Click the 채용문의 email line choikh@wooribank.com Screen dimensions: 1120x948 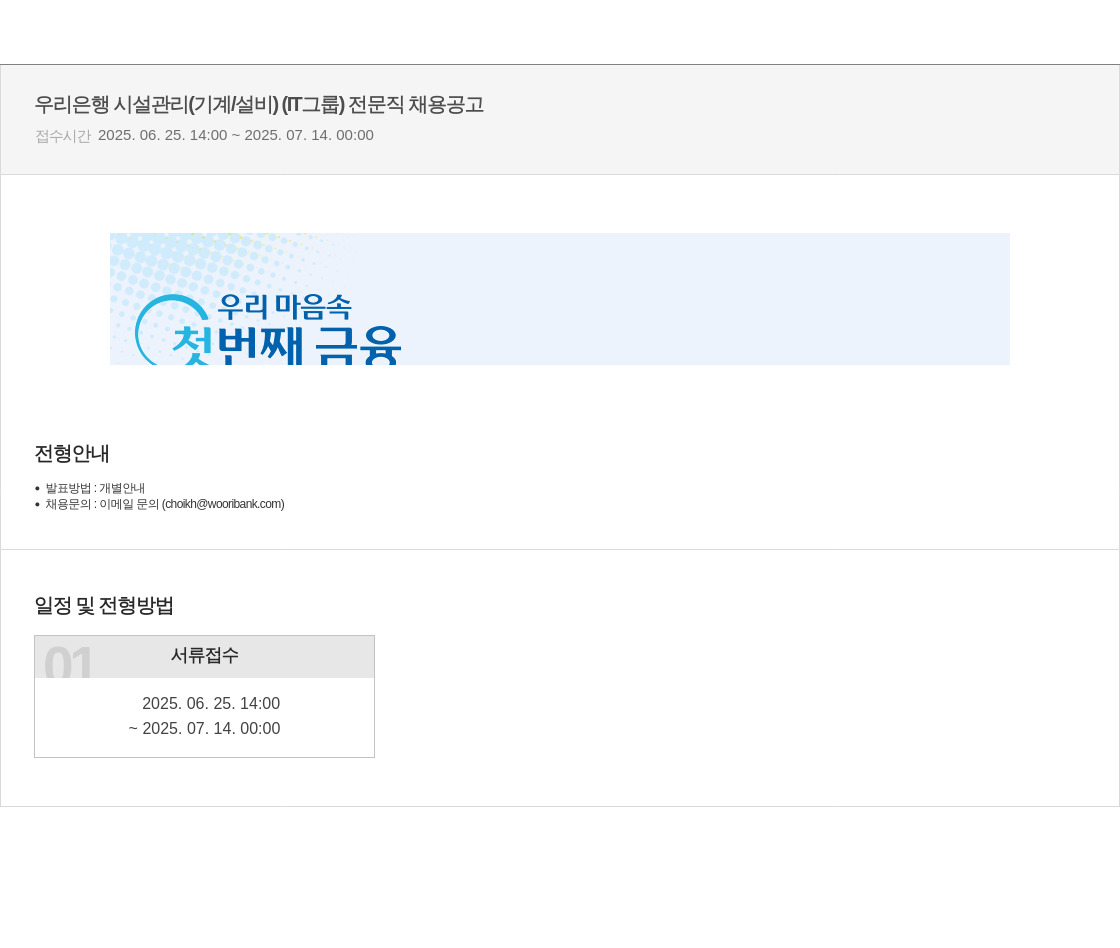tap(164, 504)
